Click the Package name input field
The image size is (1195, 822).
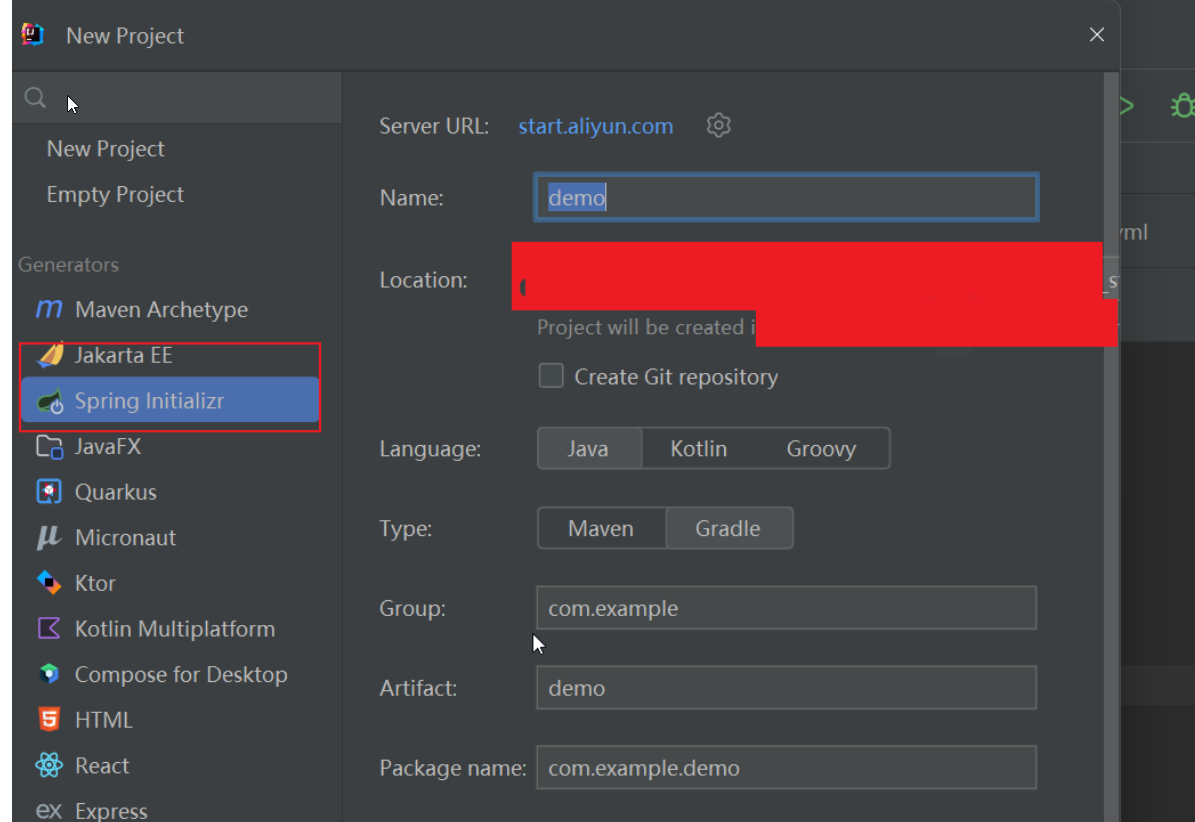(786, 767)
